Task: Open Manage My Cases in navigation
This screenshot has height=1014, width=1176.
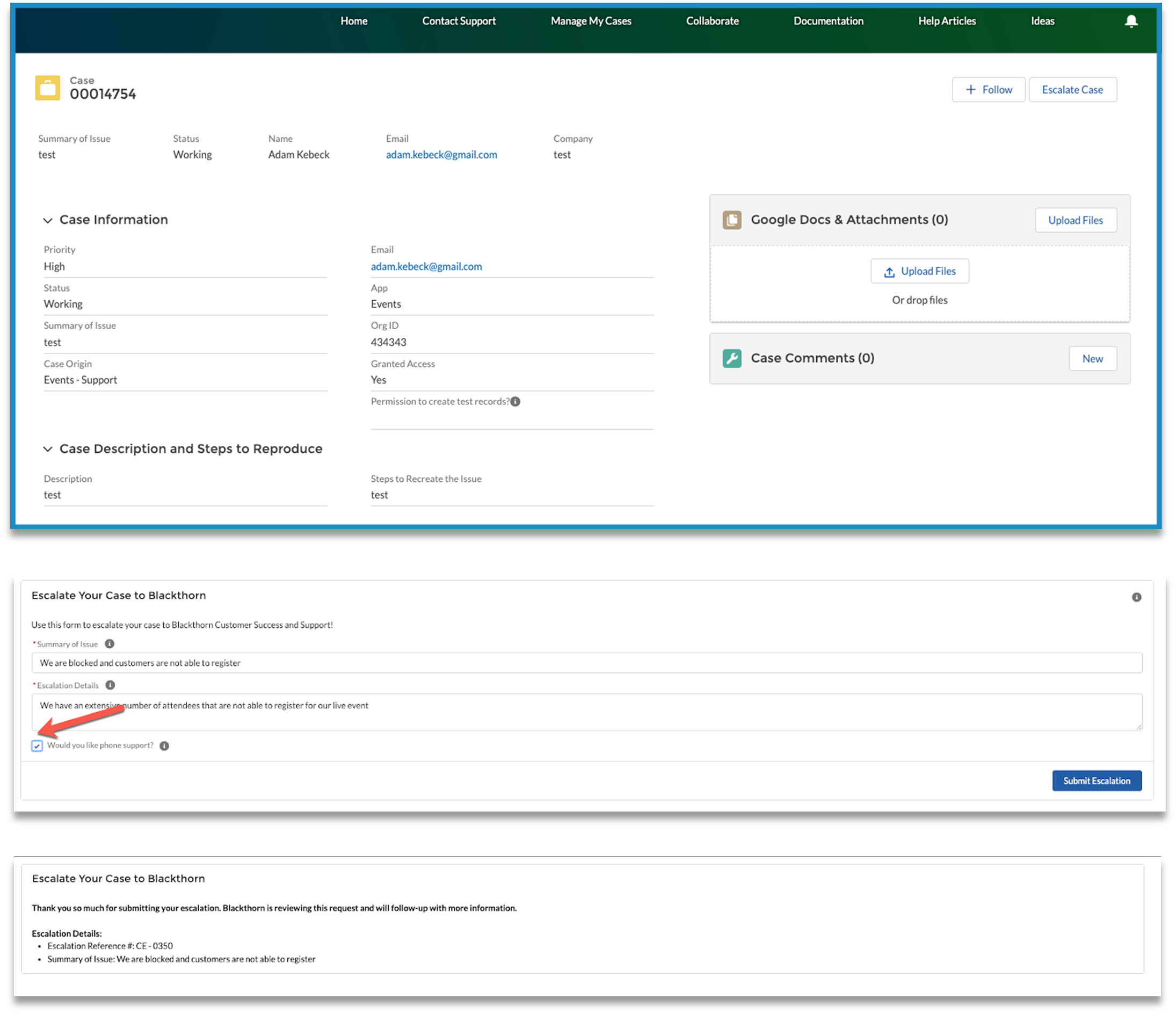Action: point(591,21)
